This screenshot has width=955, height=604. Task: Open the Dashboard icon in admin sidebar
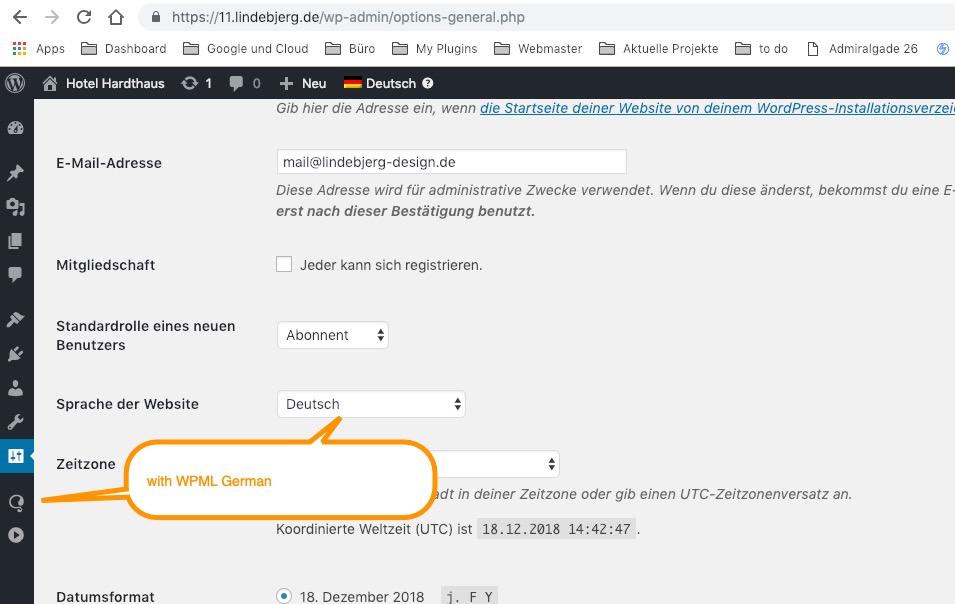click(15, 128)
